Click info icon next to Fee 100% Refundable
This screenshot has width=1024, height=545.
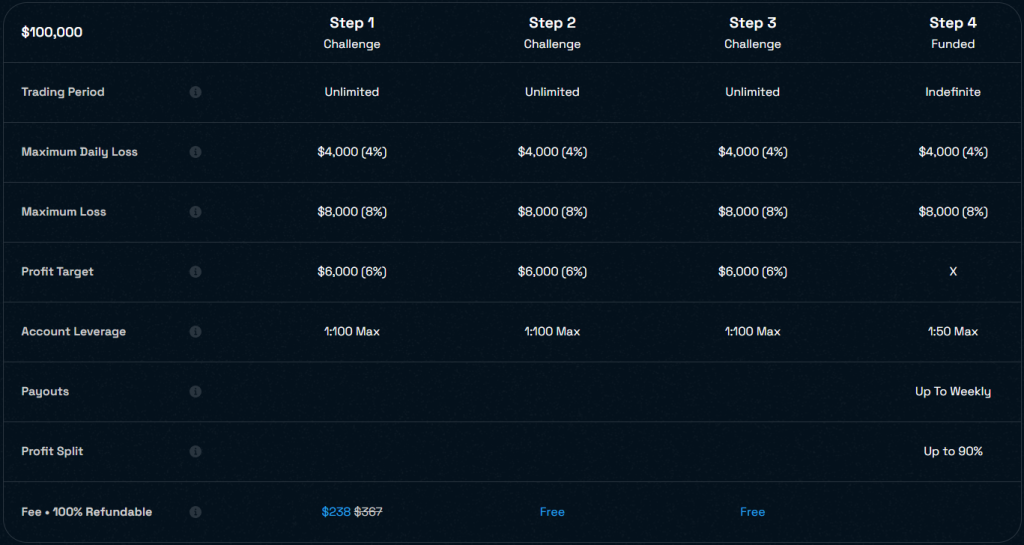[x=195, y=512]
